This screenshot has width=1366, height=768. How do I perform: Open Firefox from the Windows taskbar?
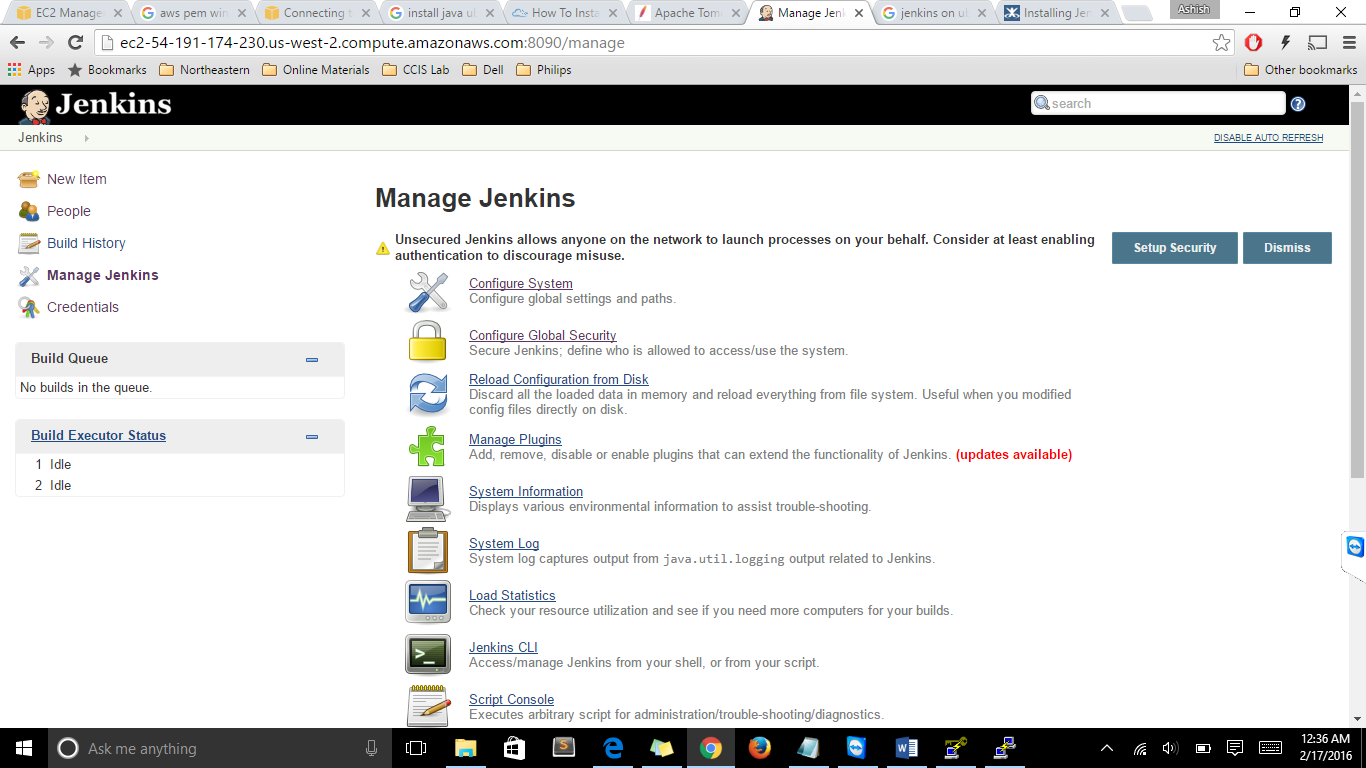pyautogui.click(x=760, y=748)
